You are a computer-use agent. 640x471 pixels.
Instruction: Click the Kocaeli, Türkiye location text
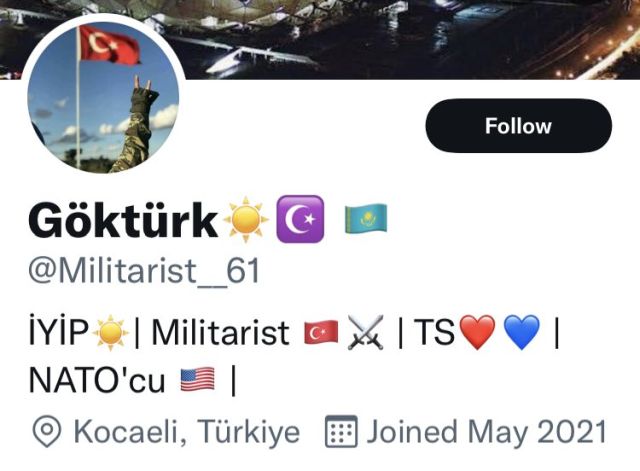(187, 432)
